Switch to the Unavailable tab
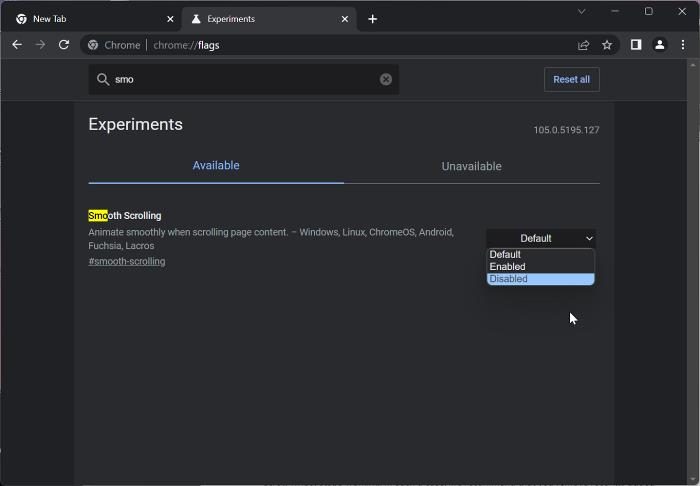This screenshot has width=700, height=486. click(471, 166)
